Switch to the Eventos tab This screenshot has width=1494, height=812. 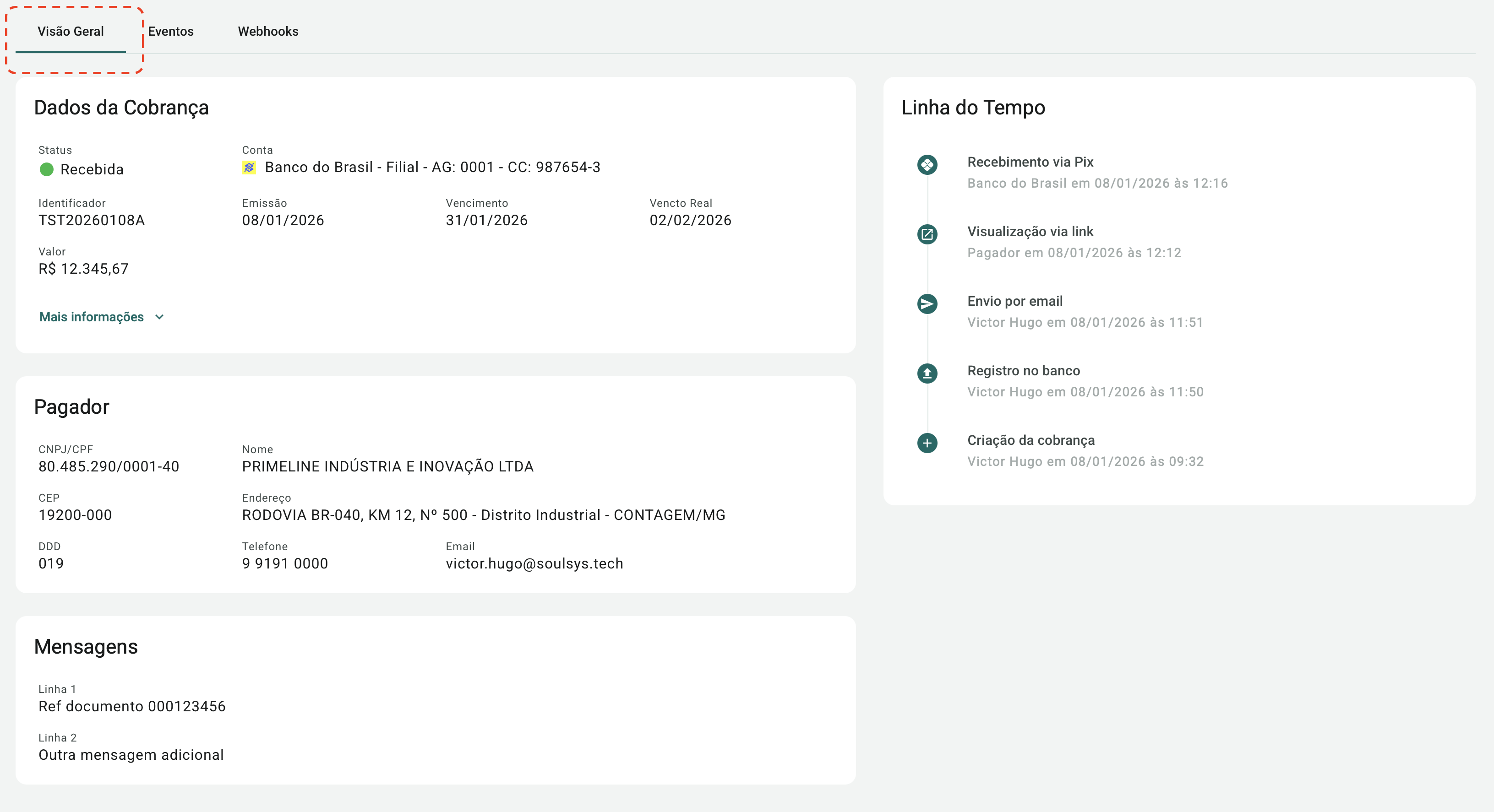(x=170, y=31)
